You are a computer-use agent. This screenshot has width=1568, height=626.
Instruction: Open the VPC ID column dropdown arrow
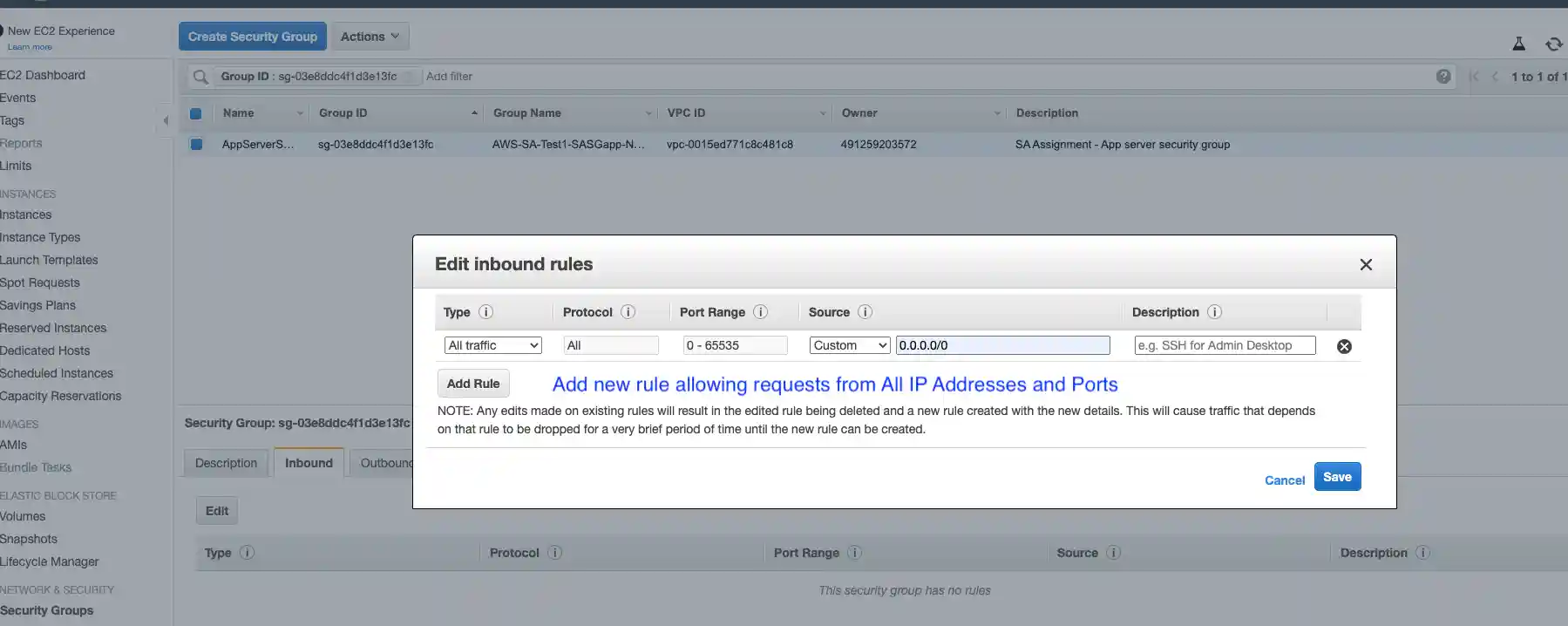[x=823, y=113]
